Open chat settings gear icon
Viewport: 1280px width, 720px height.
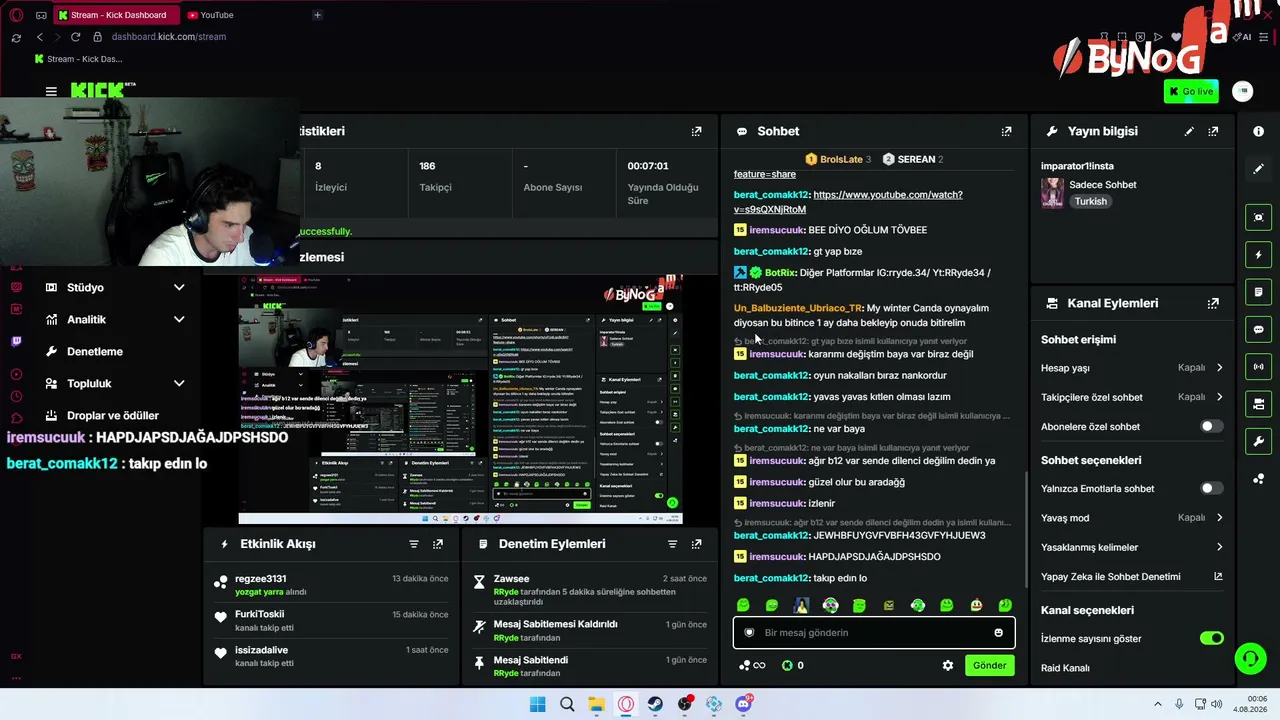pyautogui.click(x=948, y=665)
